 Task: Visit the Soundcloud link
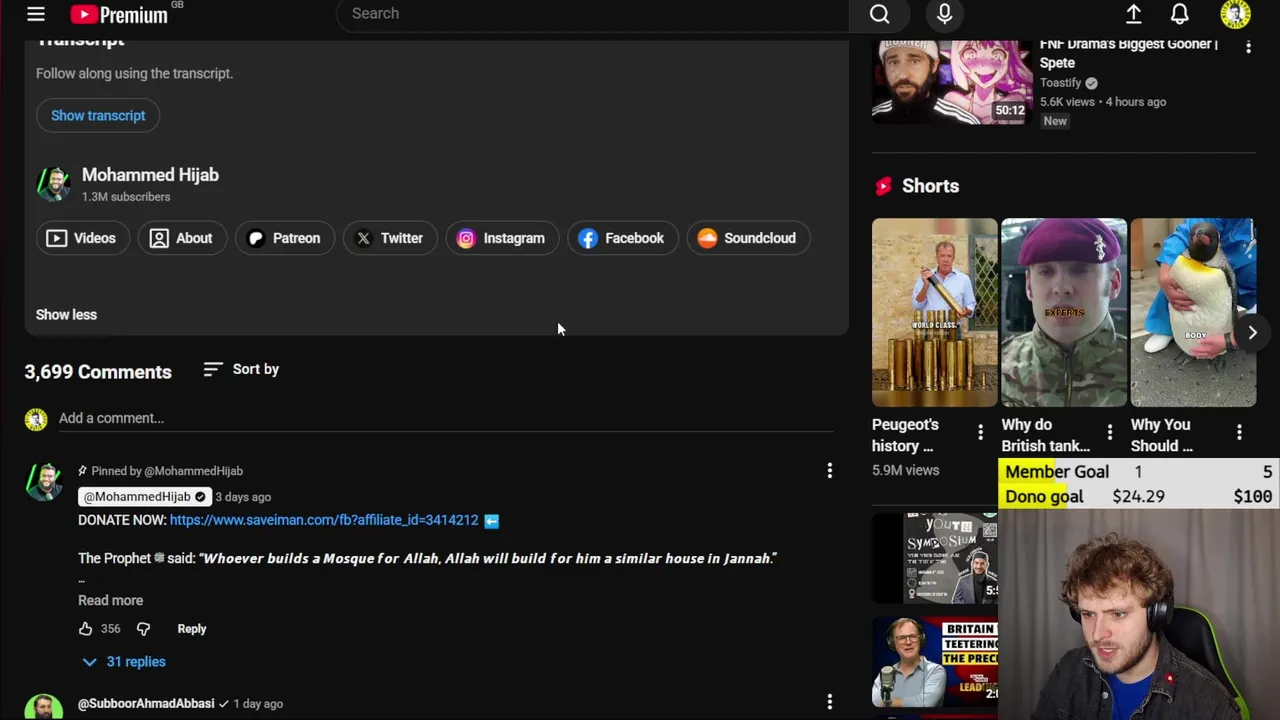pyautogui.click(x=748, y=238)
